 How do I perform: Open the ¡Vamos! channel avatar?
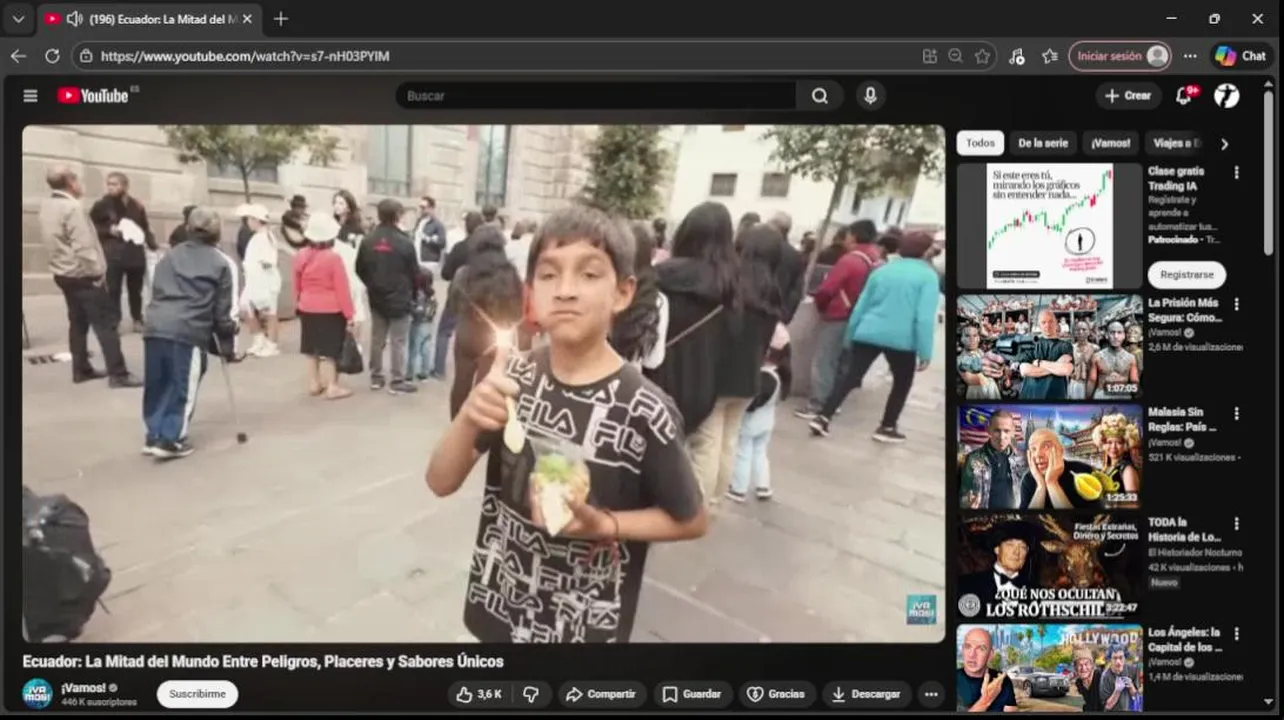(37, 694)
